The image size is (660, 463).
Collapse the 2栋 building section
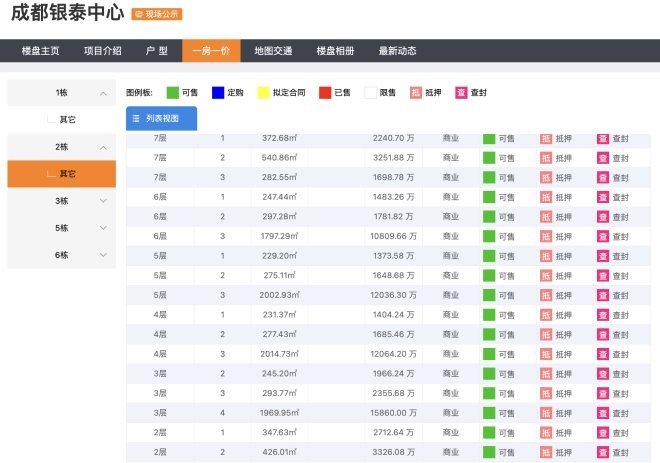coord(103,147)
